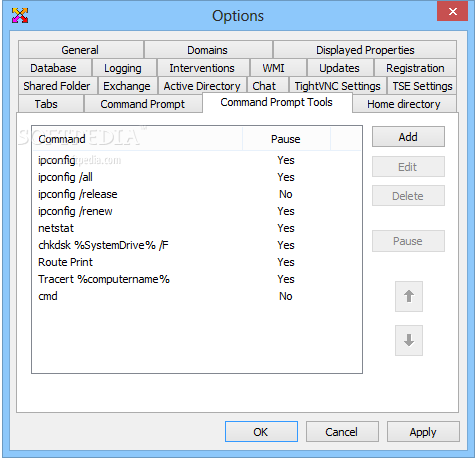Click the Command column header
The height and width of the screenshot is (458, 475).
tap(137, 139)
